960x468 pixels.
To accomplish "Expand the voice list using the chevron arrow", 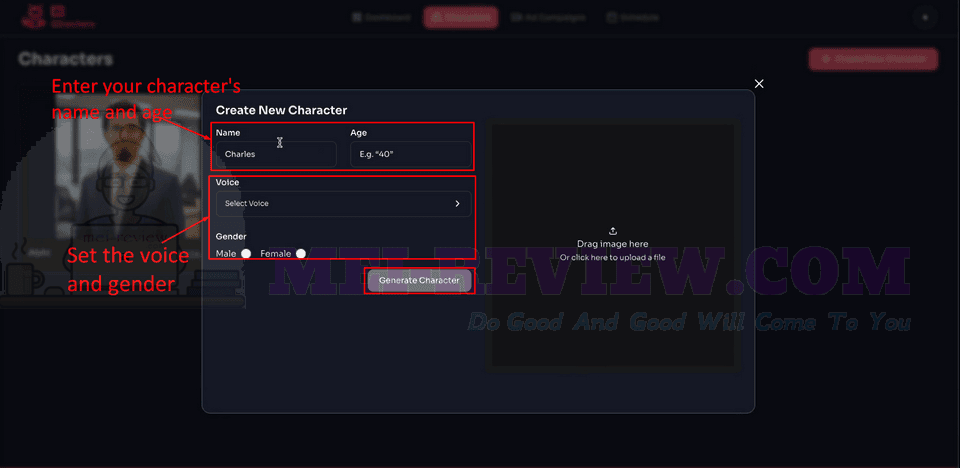I will click(x=457, y=203).
